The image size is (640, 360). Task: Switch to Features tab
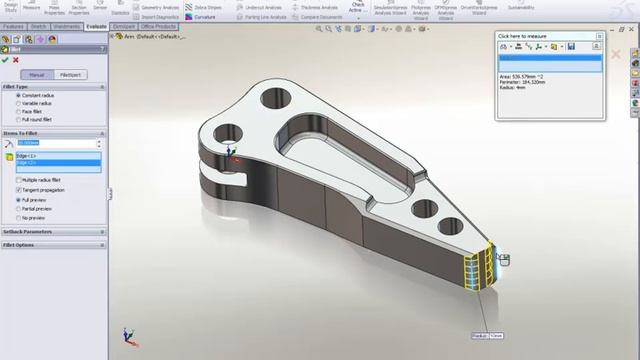pyautogui.click(x=13, y=27)
